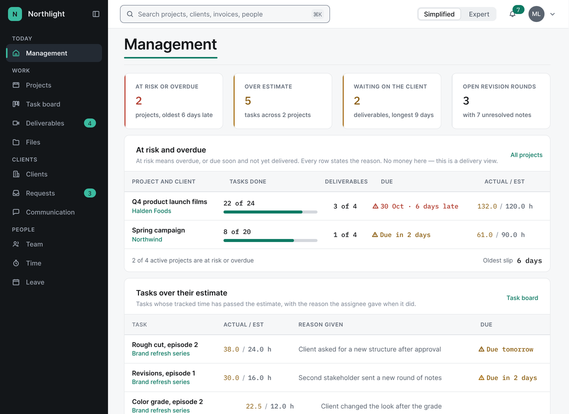Image resolution: width=569 pixels, height=414 pixels.
Task: Click the Northlight logo icon
Action: click(x=15, y=14)
